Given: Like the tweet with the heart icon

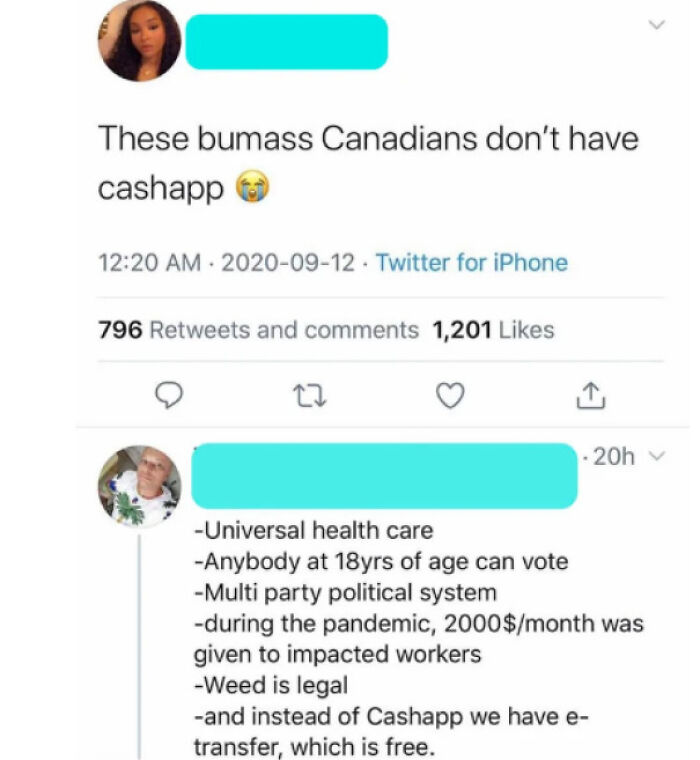Looking at the screenshot, I should pyautogui.click(x=451, y=397).
